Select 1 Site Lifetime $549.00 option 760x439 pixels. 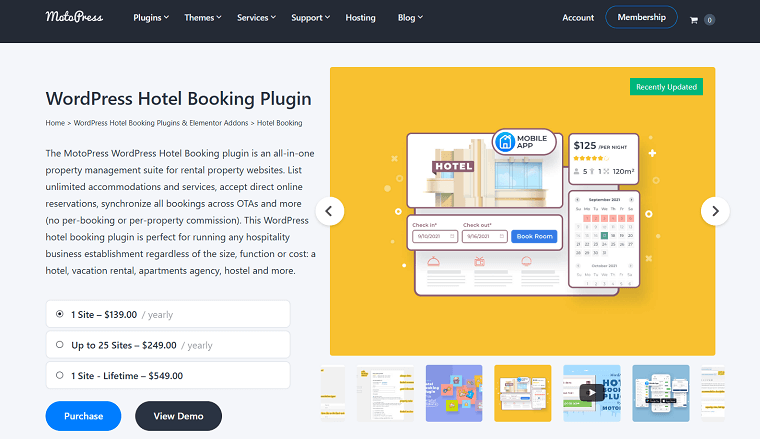168,375
